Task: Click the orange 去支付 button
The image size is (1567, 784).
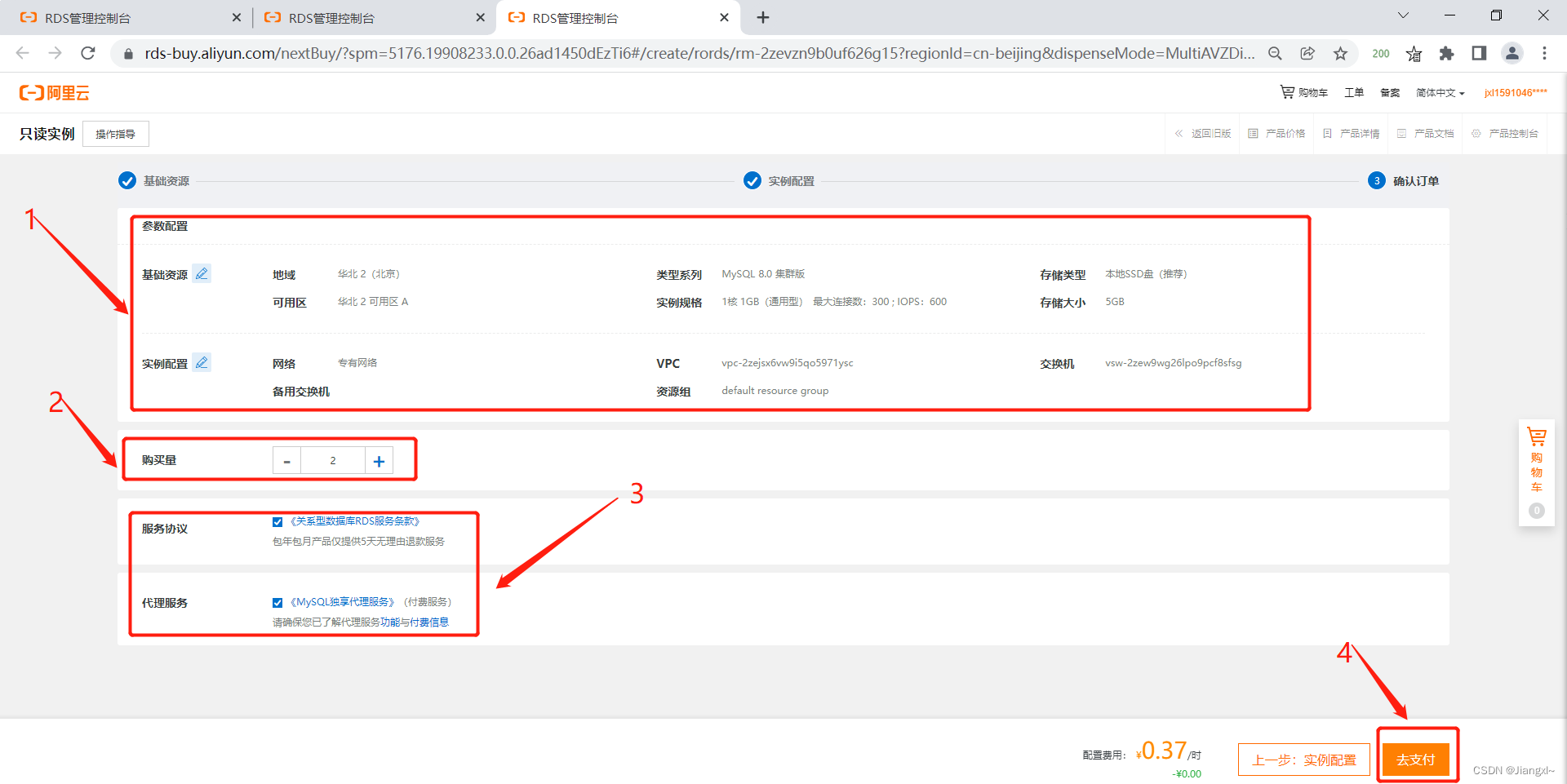Action: 1416,760
